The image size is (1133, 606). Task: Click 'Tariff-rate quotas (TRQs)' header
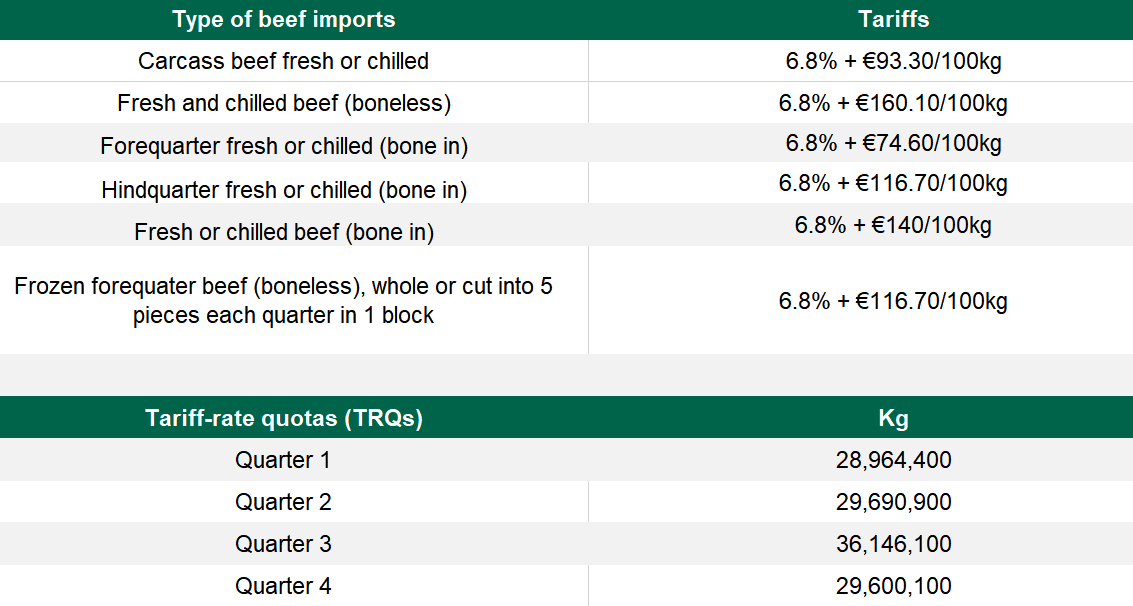(x=283, y=418)
